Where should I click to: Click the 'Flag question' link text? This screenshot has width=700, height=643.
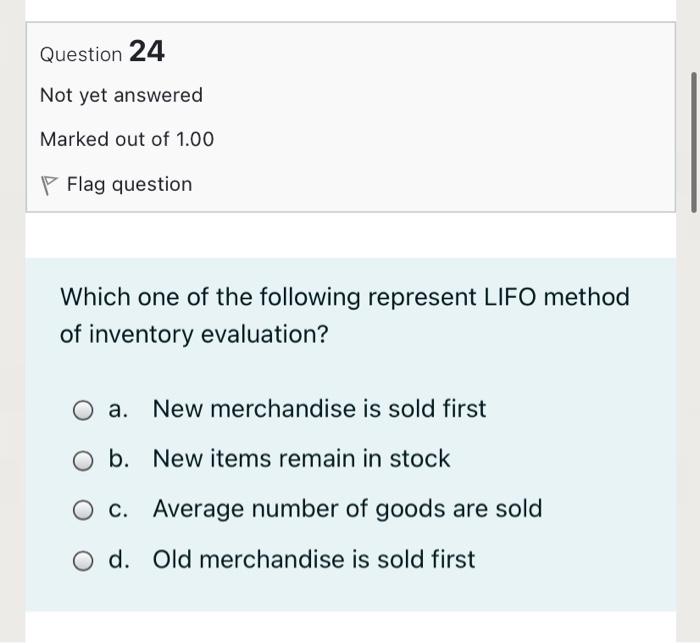pos(129,184)
